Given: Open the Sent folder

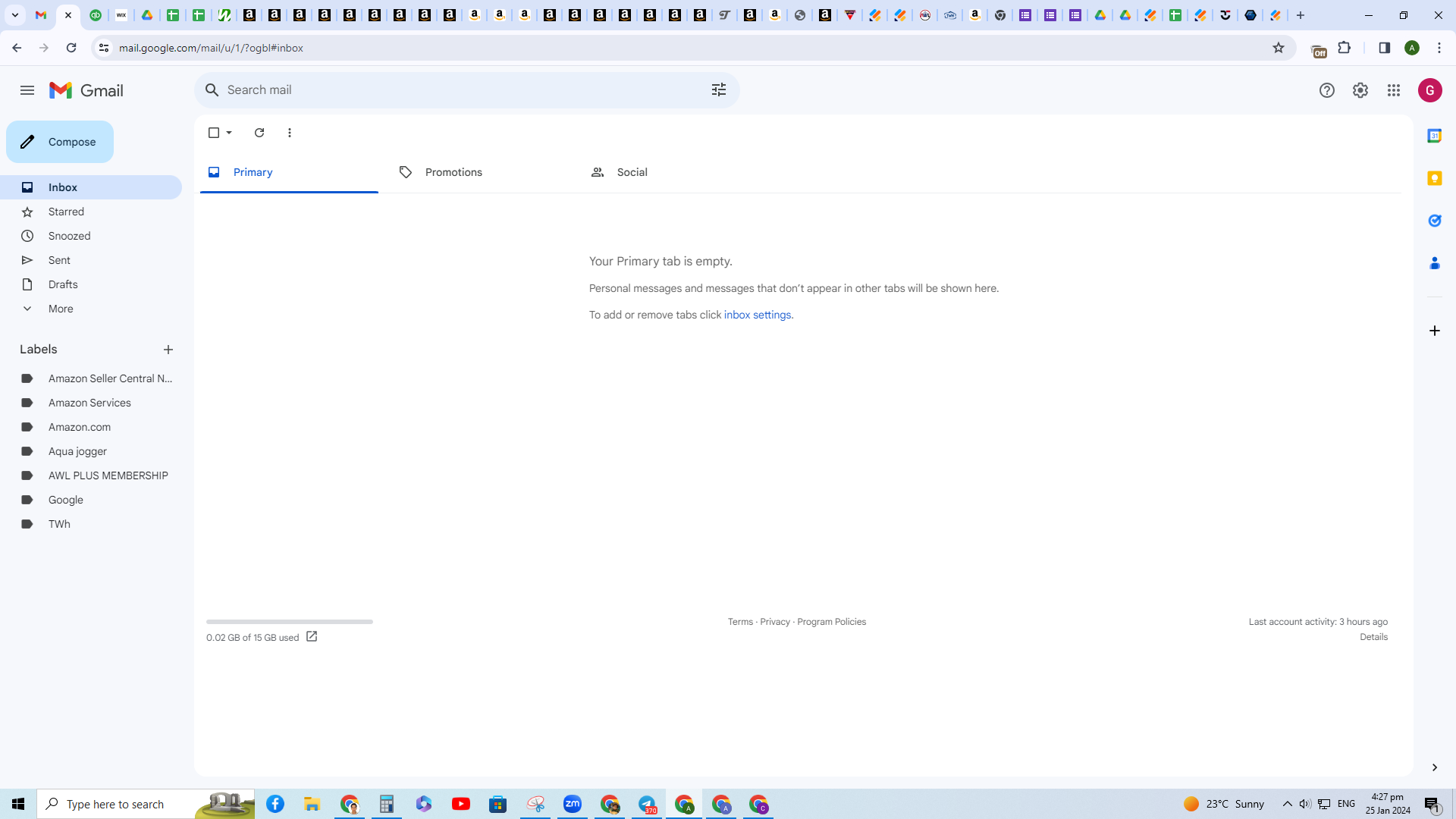Looking at the screenshot, I should pos(91,260).
